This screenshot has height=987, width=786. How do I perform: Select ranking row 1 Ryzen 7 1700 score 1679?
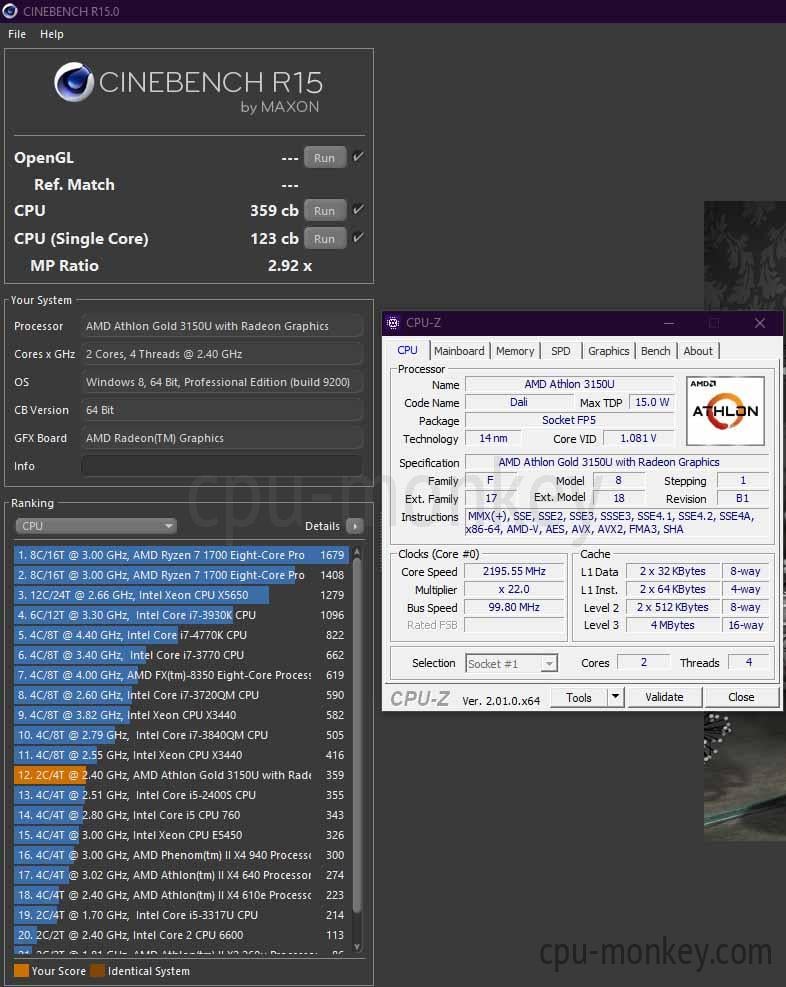click(181, 555)
